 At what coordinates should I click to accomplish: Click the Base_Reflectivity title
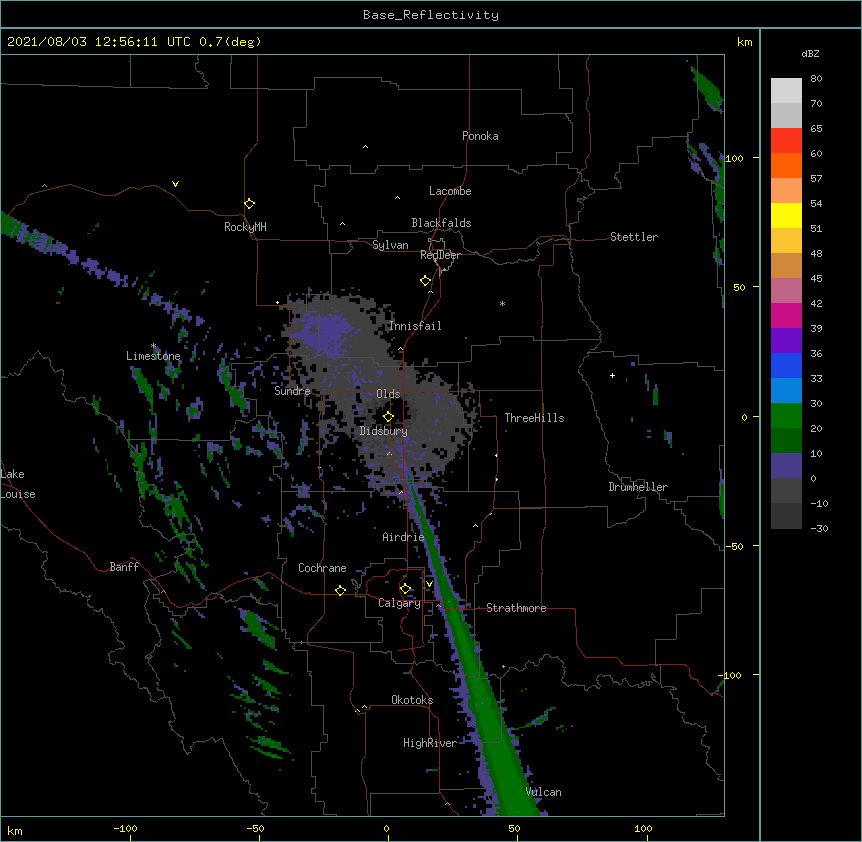coord(431,15)
